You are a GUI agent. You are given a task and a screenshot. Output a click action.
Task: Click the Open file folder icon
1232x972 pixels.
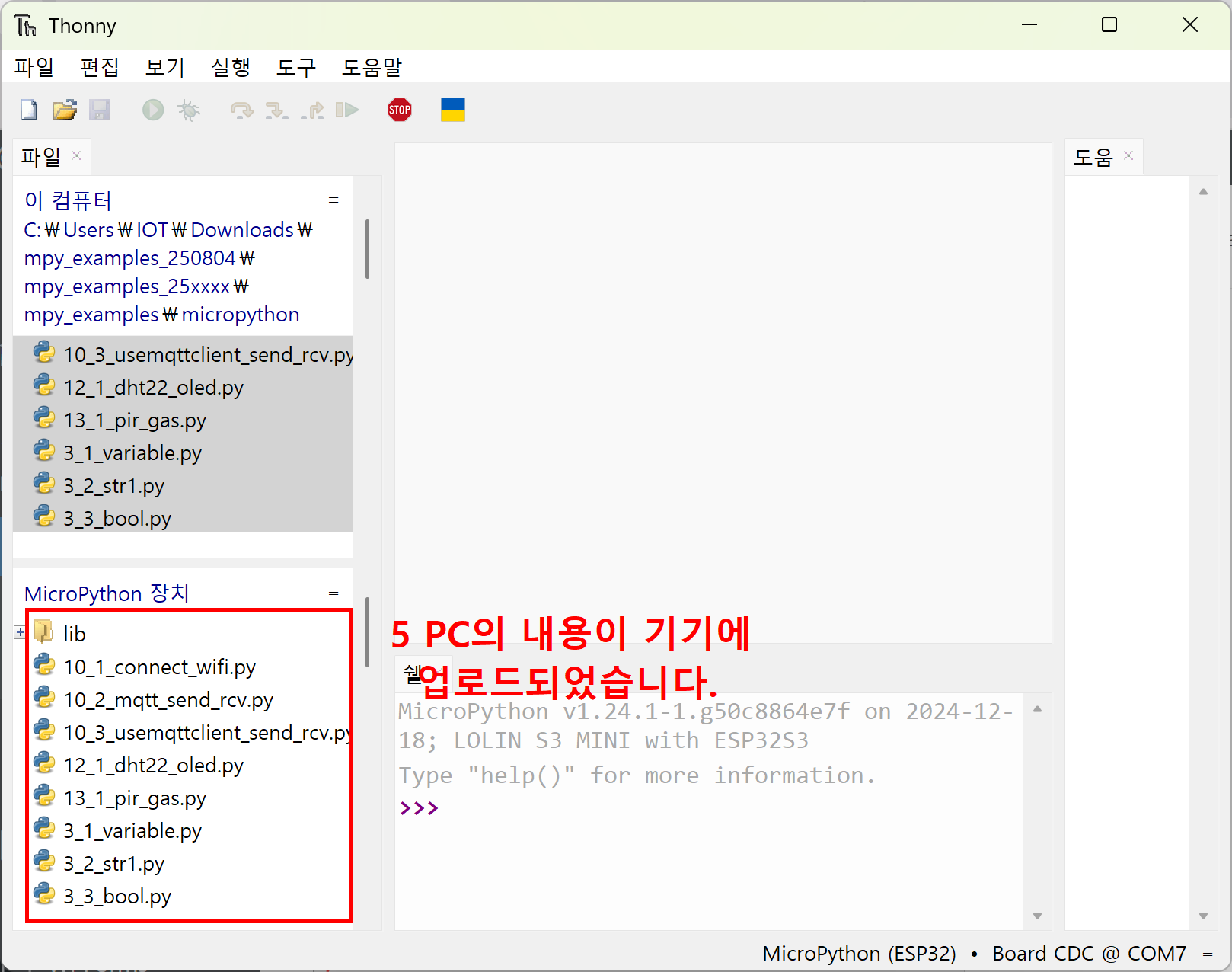click(x=65, y=110)
